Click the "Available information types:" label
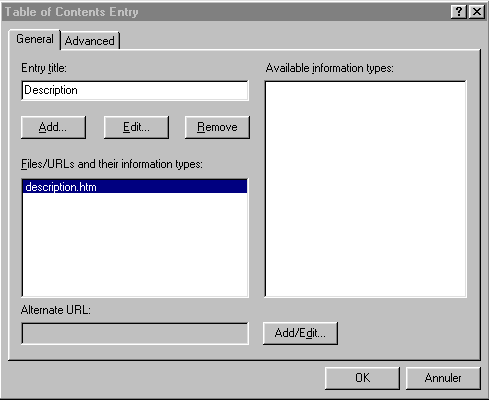Viewport: 489px width, 400px height. pyautogui.click(x=330, y=68)
